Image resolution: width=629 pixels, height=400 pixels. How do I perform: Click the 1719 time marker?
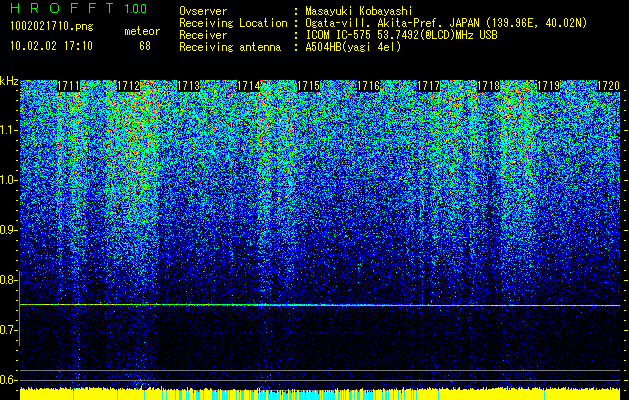[x=549, y=86]
